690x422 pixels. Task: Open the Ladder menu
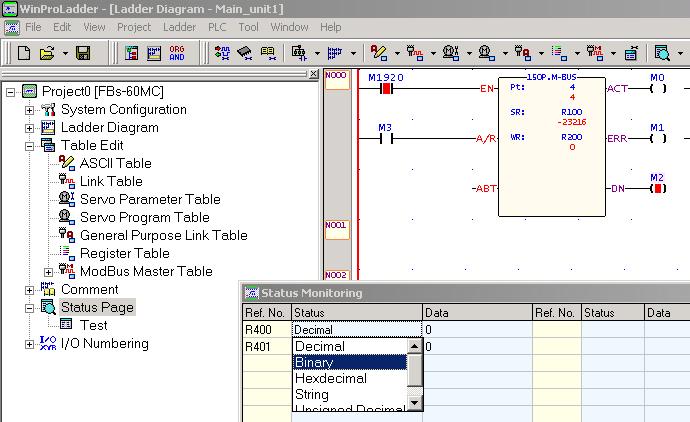[179, 27]
